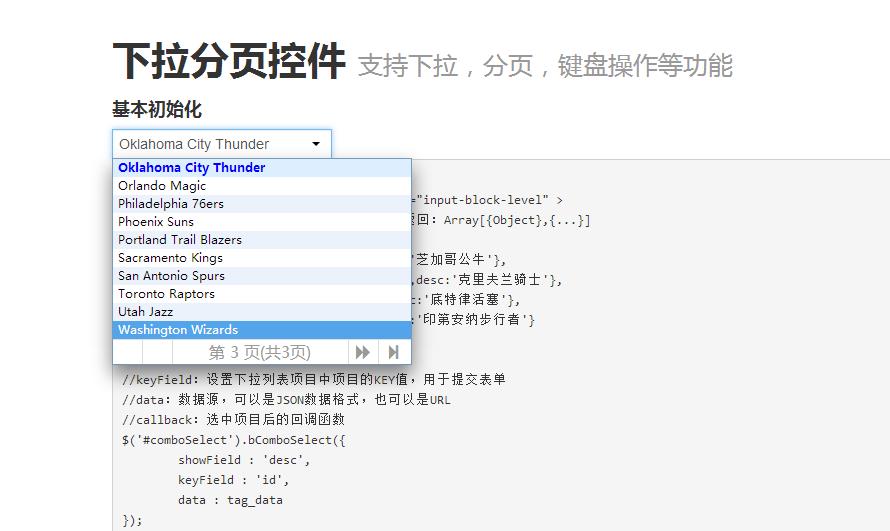Viewport: 890px width, 531px height.
Task: Toggle the combo box dropdown arrow
Action: [316, 144]
